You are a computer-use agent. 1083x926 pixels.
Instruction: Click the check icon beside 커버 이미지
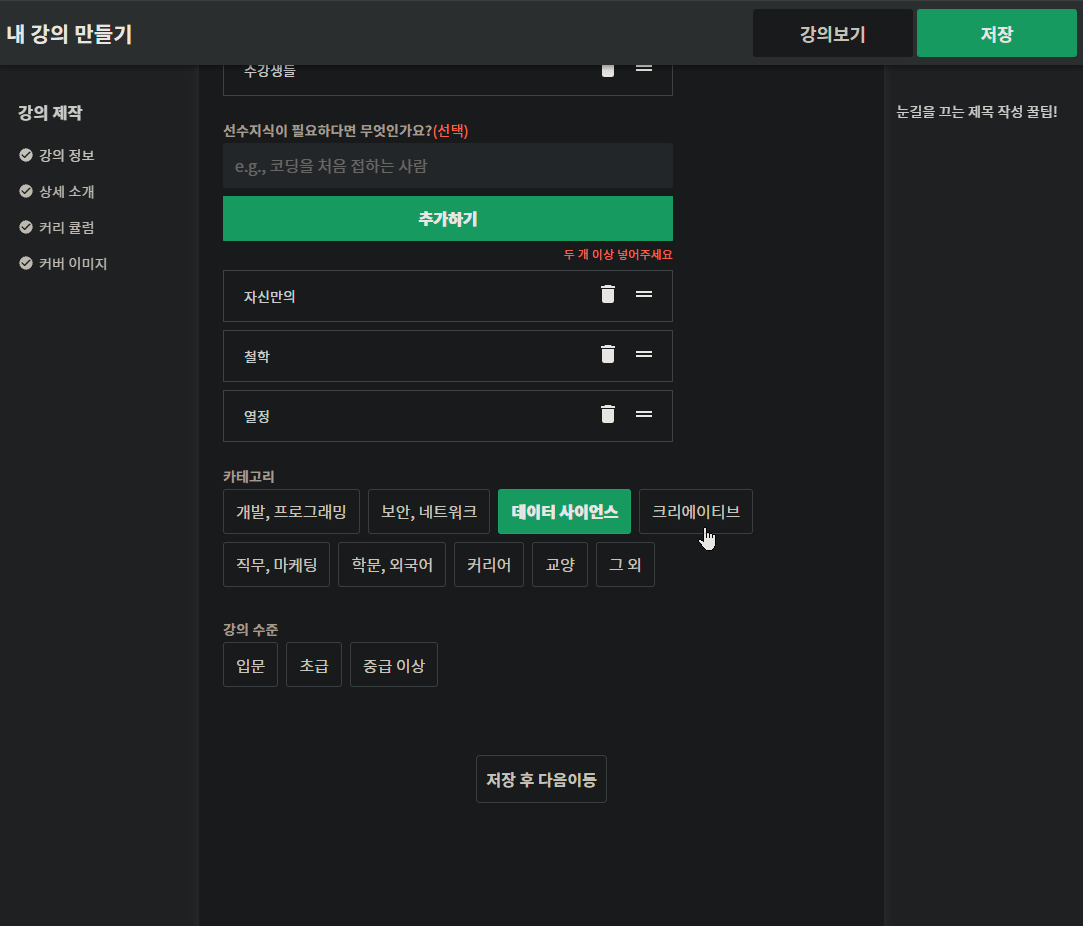pyautogui.click(x=26, y=263)
